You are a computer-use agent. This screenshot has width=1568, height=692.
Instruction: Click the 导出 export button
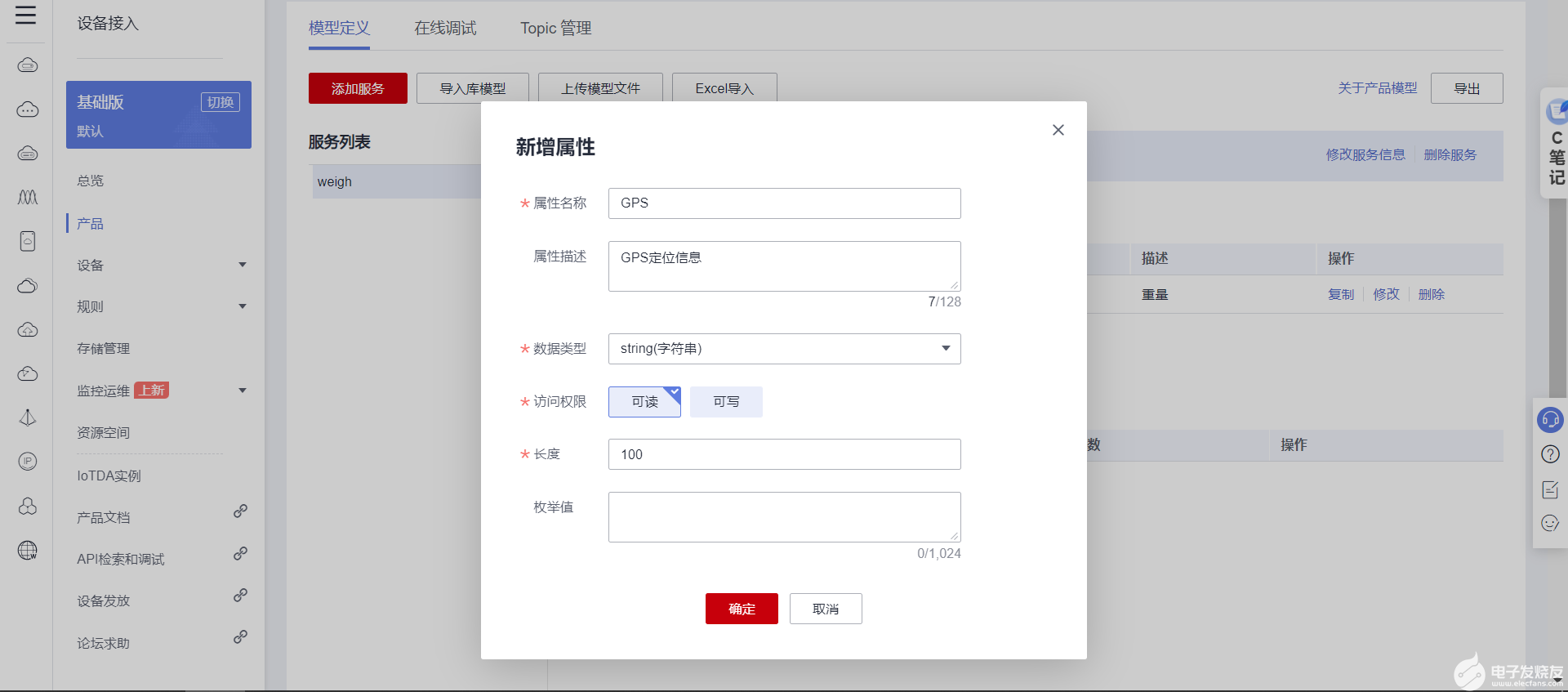(x=1467, y=88)
